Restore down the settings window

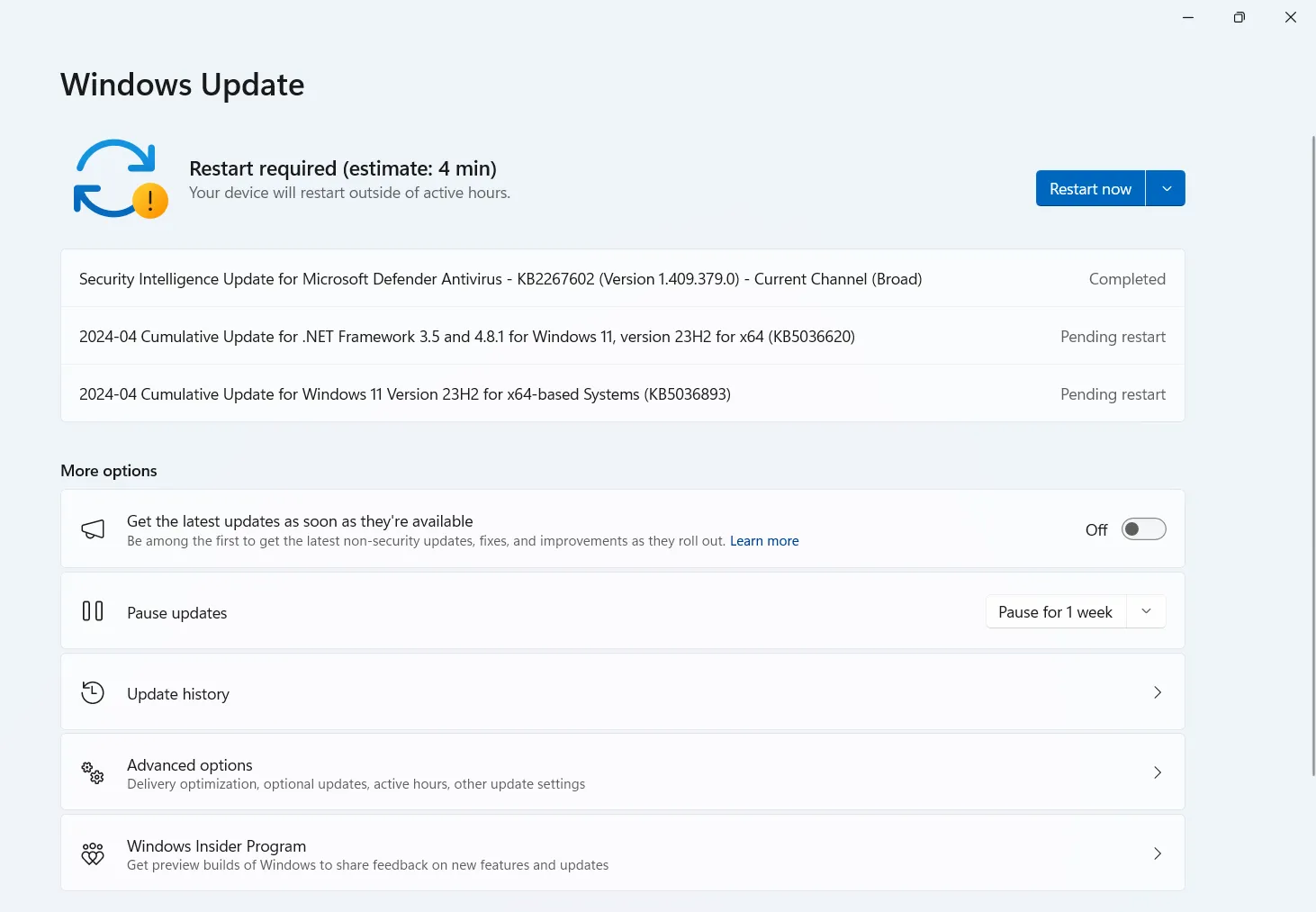point(1239,17)
